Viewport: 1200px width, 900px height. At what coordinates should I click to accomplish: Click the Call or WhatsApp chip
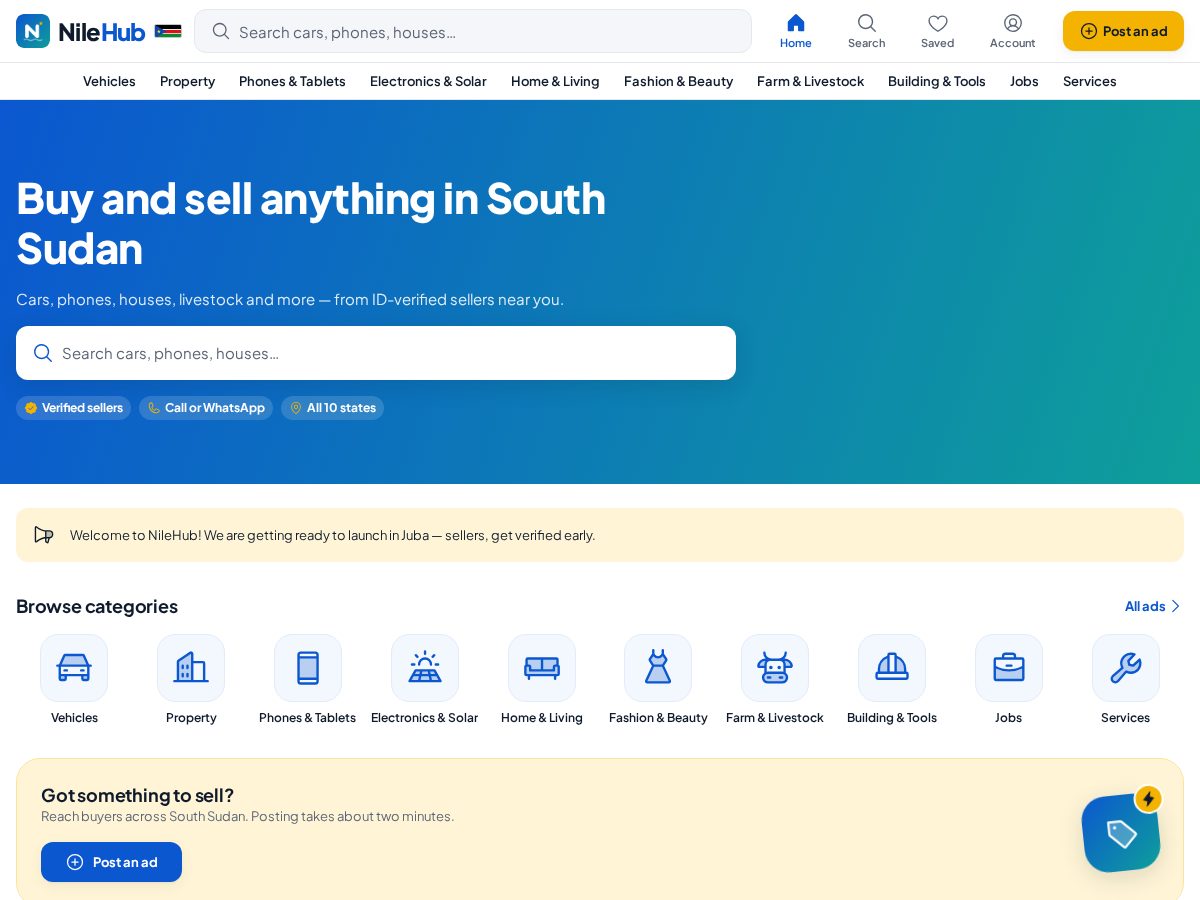(206, 408)
